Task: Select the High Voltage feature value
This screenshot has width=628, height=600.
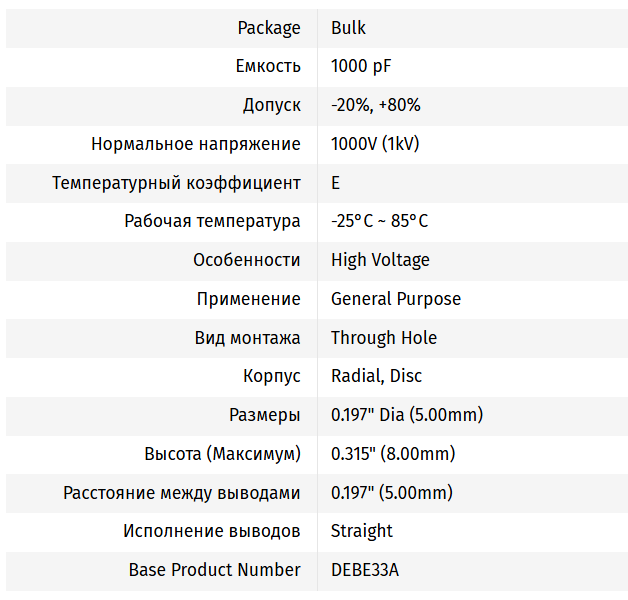Action: (x=380, y=260)
